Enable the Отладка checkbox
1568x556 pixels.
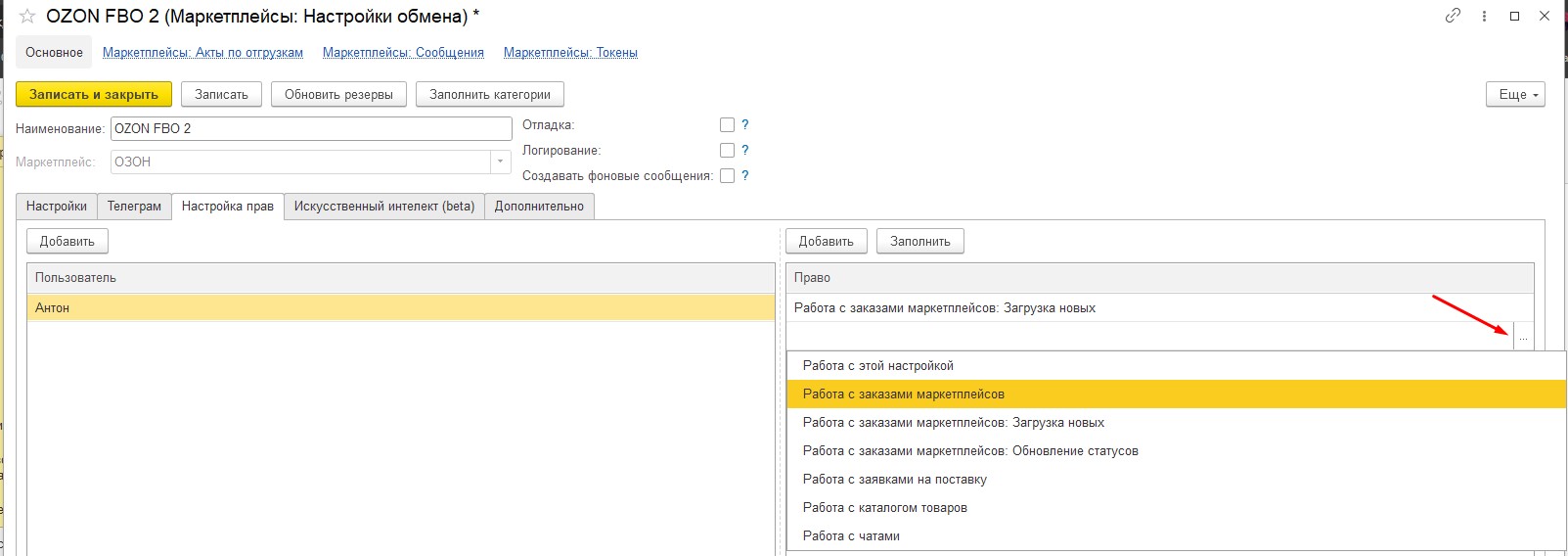(727, 124)
